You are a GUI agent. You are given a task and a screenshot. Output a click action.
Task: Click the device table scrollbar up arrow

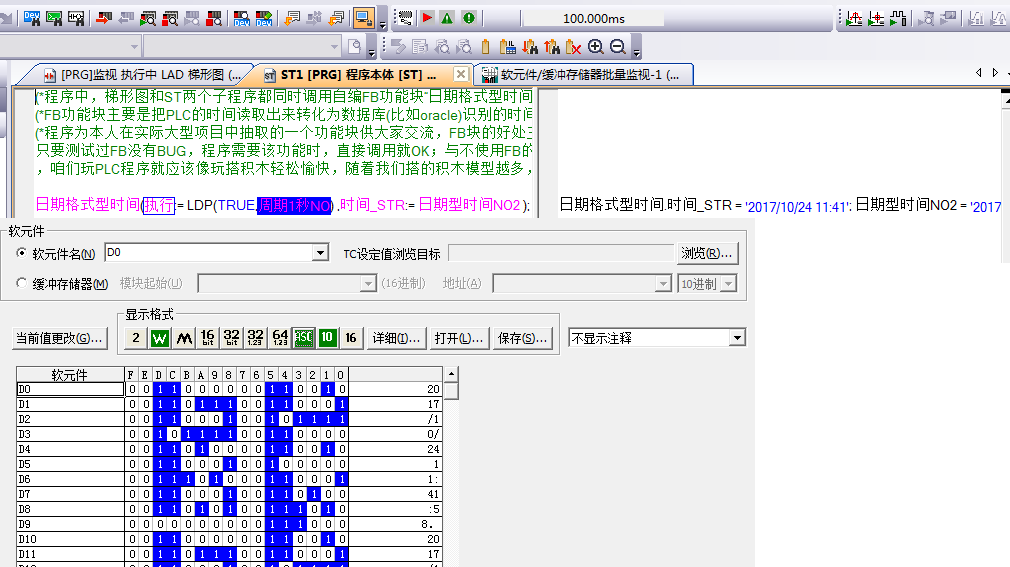[x=451, y=374]
